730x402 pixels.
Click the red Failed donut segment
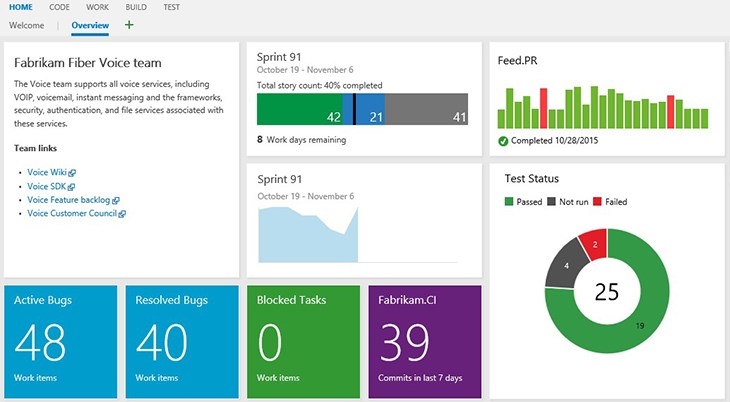tap(595, 244)
